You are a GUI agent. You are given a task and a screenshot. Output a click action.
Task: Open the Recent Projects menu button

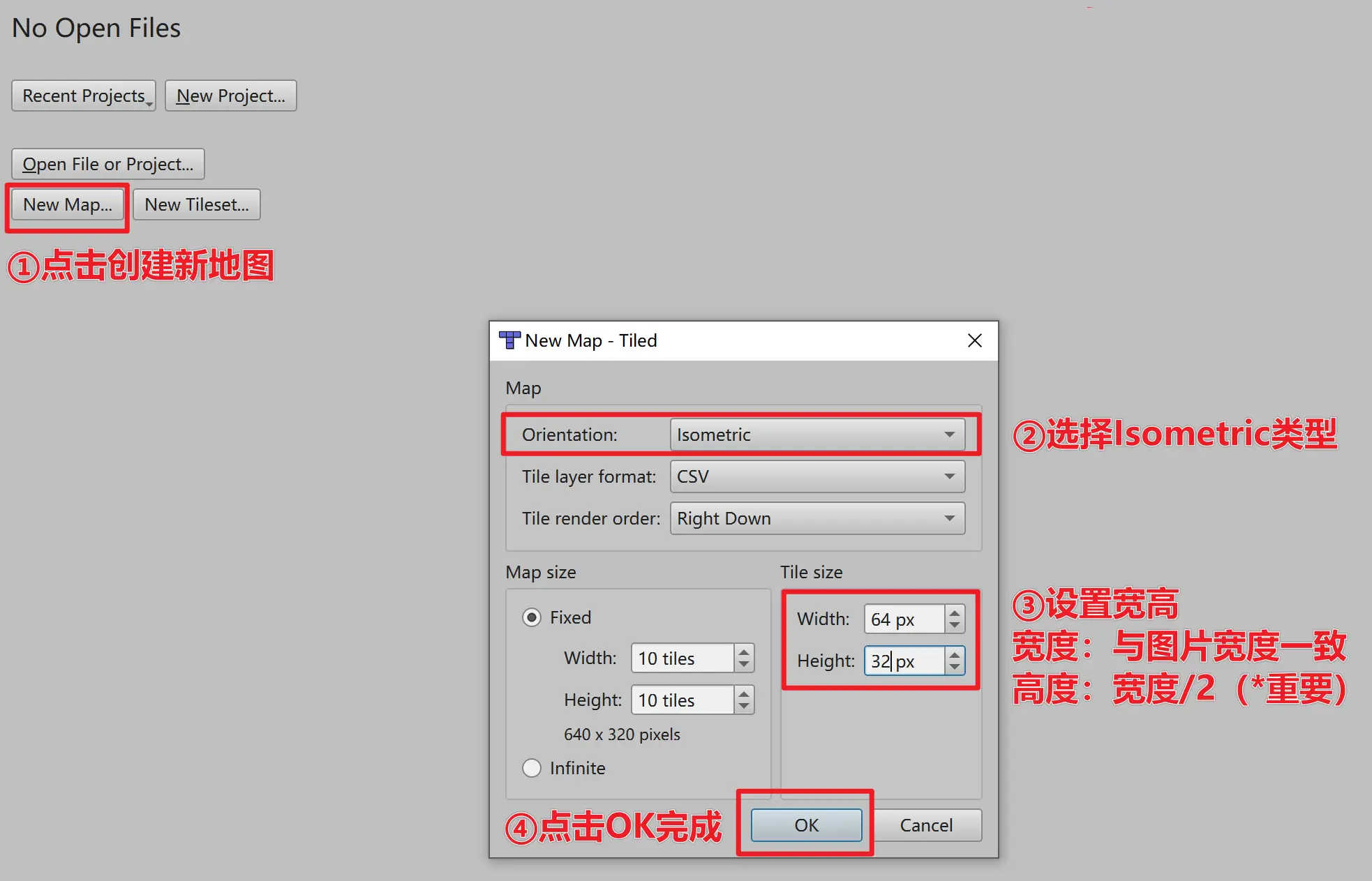tap(84, 96)
